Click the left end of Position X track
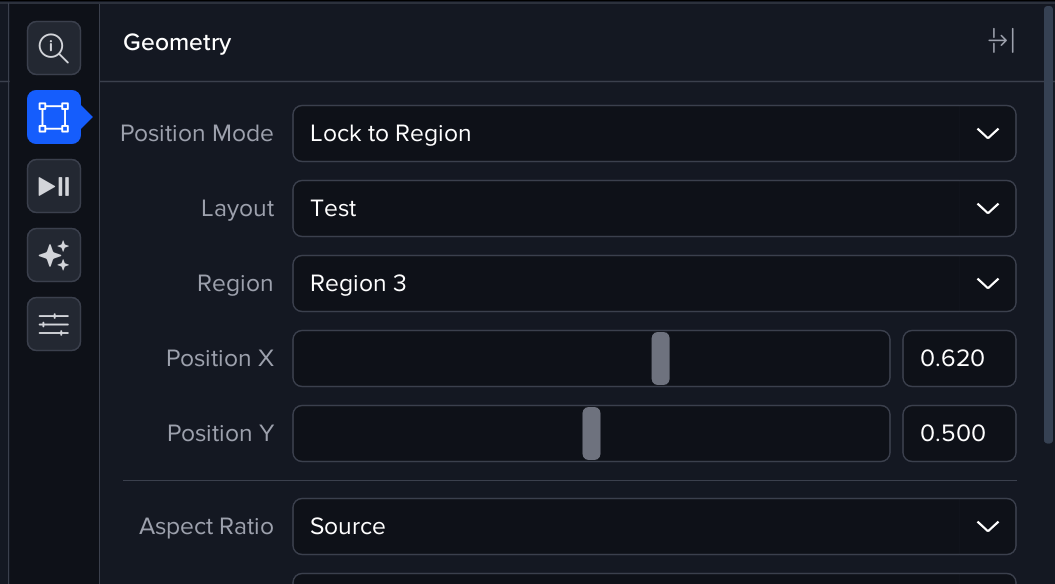Screen dimensions: 1055x584 (x=305, y=358)
